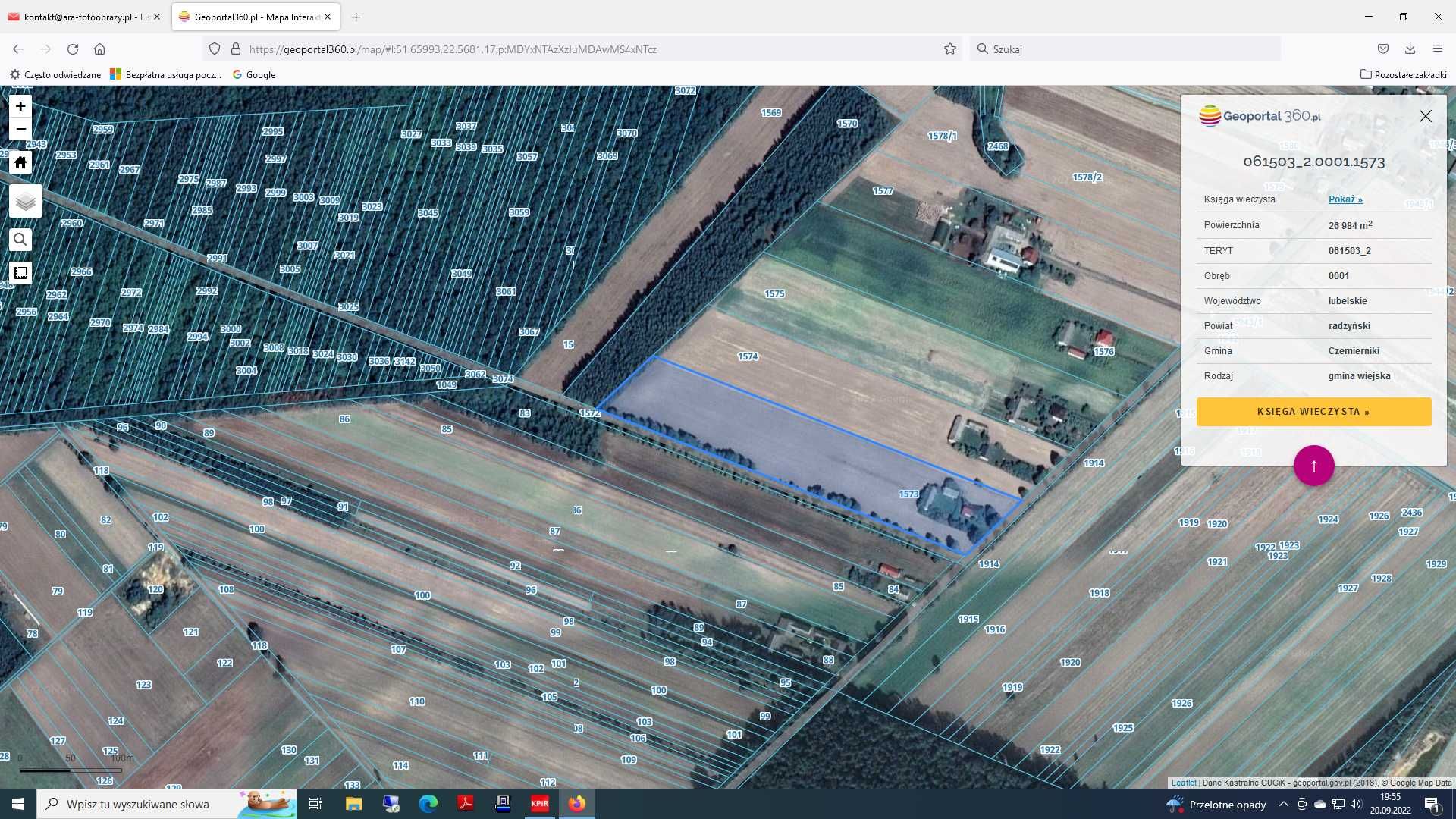The image size is (1456, 819).
Task: Open the 'Przelotne opady' weather widget
Action: coord(1217,804)
